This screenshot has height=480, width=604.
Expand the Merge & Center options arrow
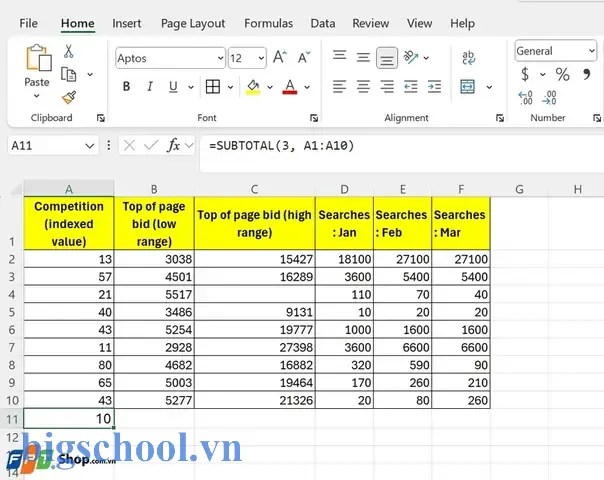click(x=489, y=87)
